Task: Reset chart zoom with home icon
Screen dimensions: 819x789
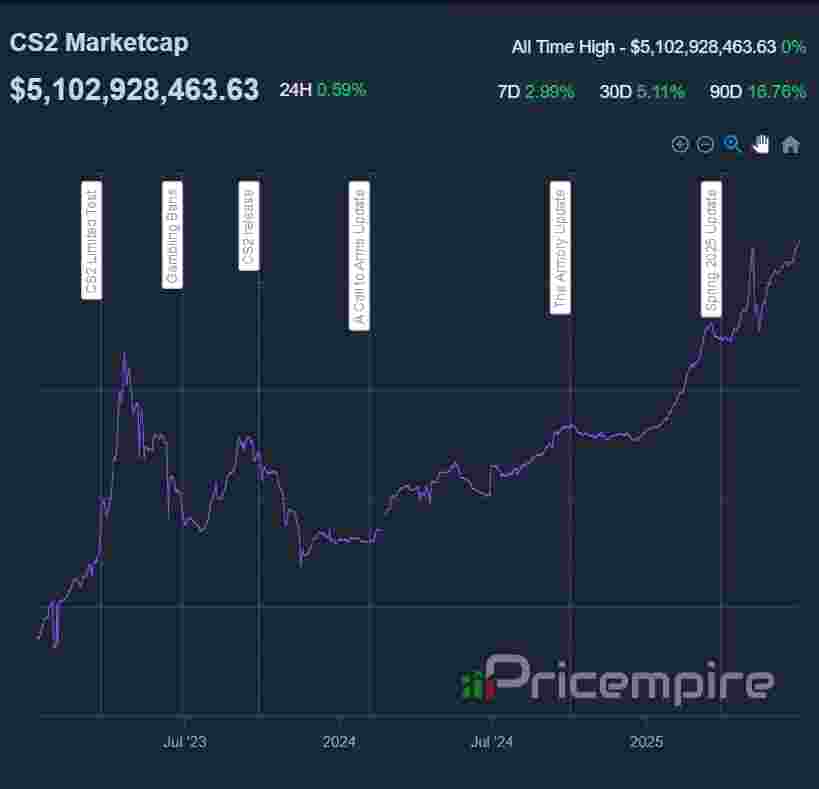Action: tap(790, 145)
